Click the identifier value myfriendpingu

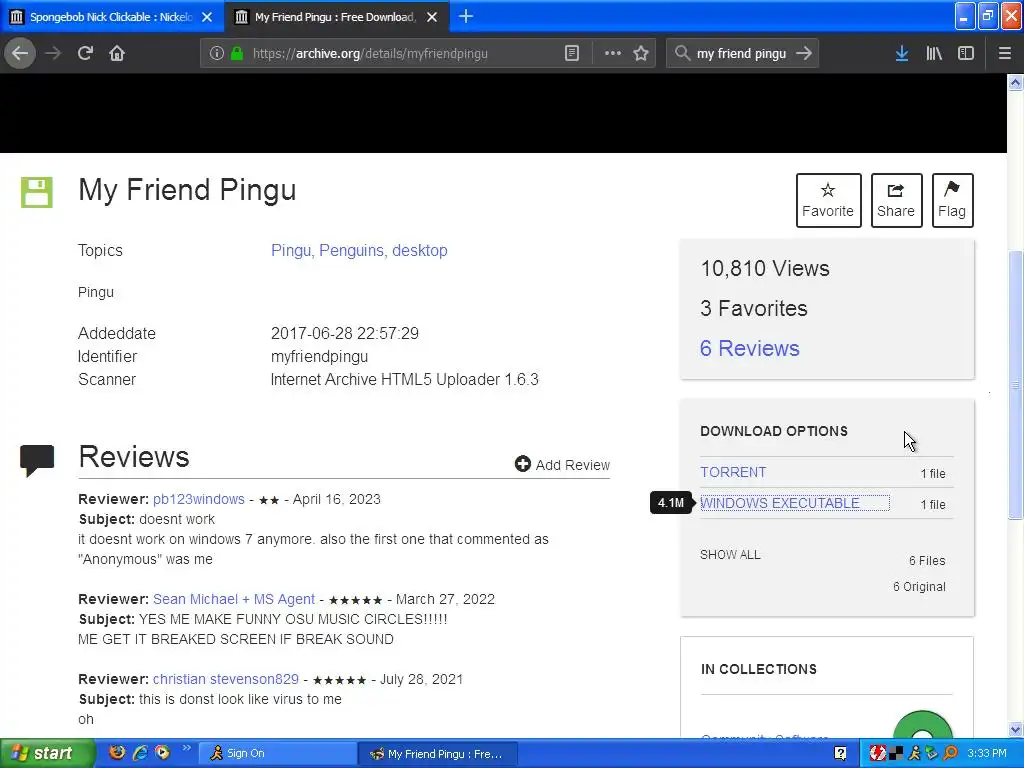coord(319,357)
